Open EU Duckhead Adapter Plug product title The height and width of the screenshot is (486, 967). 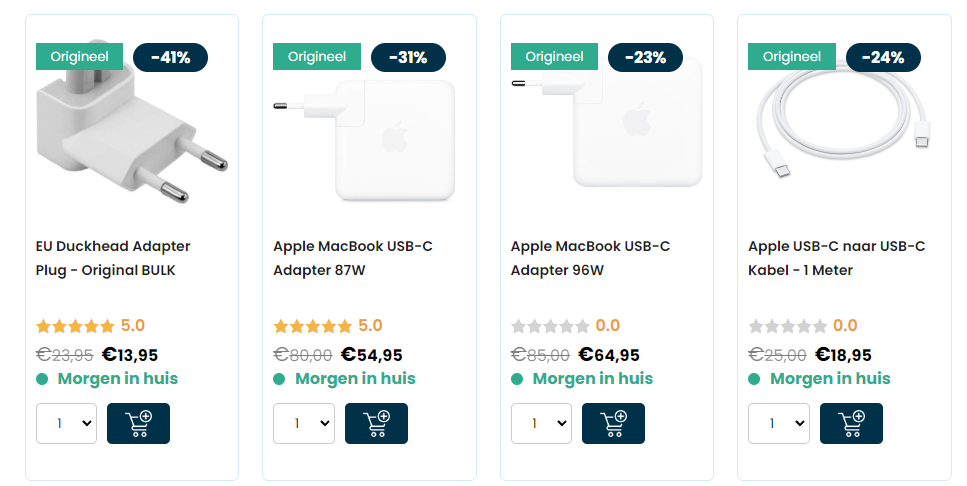(x=113, y=258)
